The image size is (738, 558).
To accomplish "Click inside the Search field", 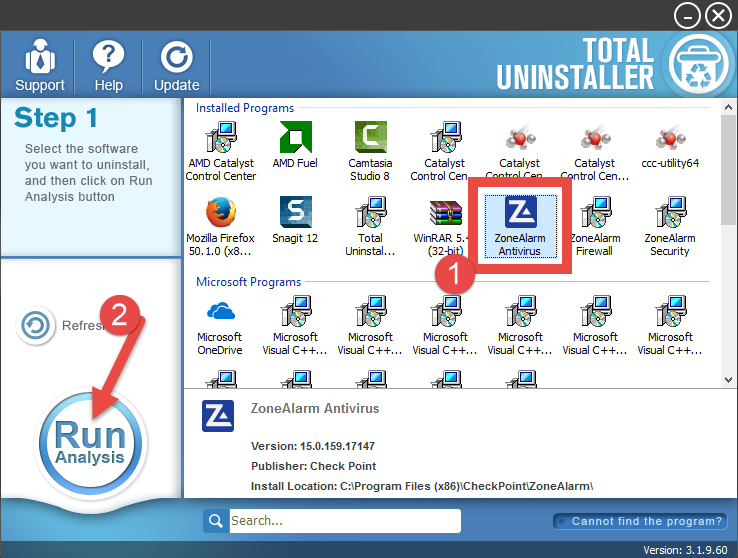I will (x=345, y=521).
